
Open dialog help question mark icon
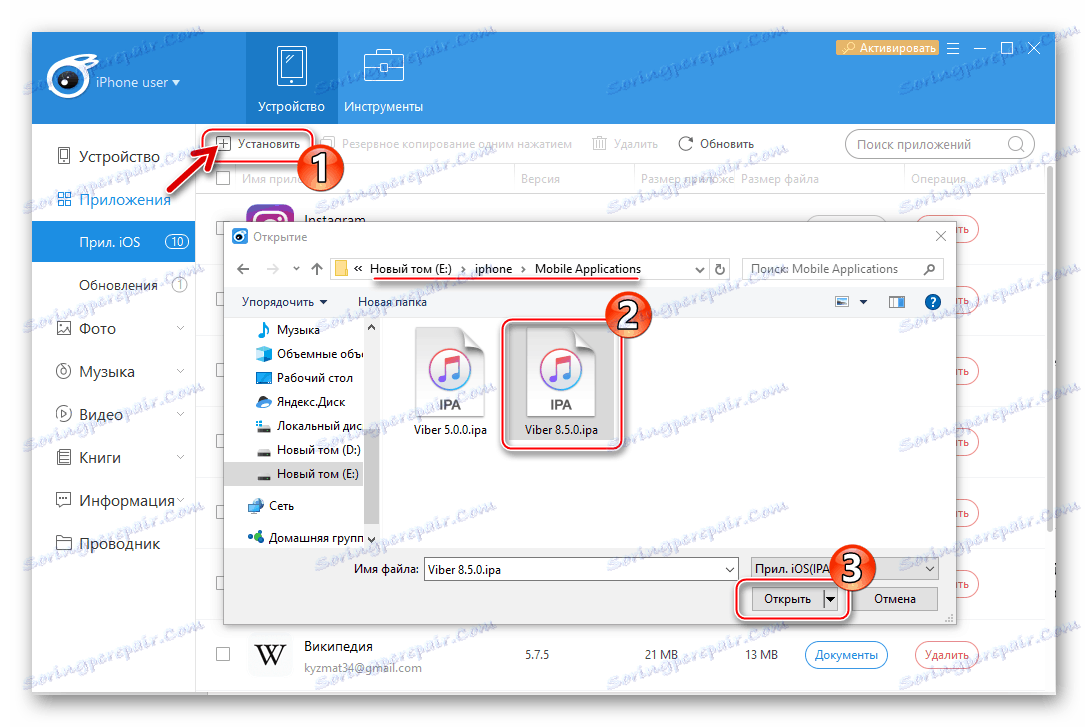point(933,302)
